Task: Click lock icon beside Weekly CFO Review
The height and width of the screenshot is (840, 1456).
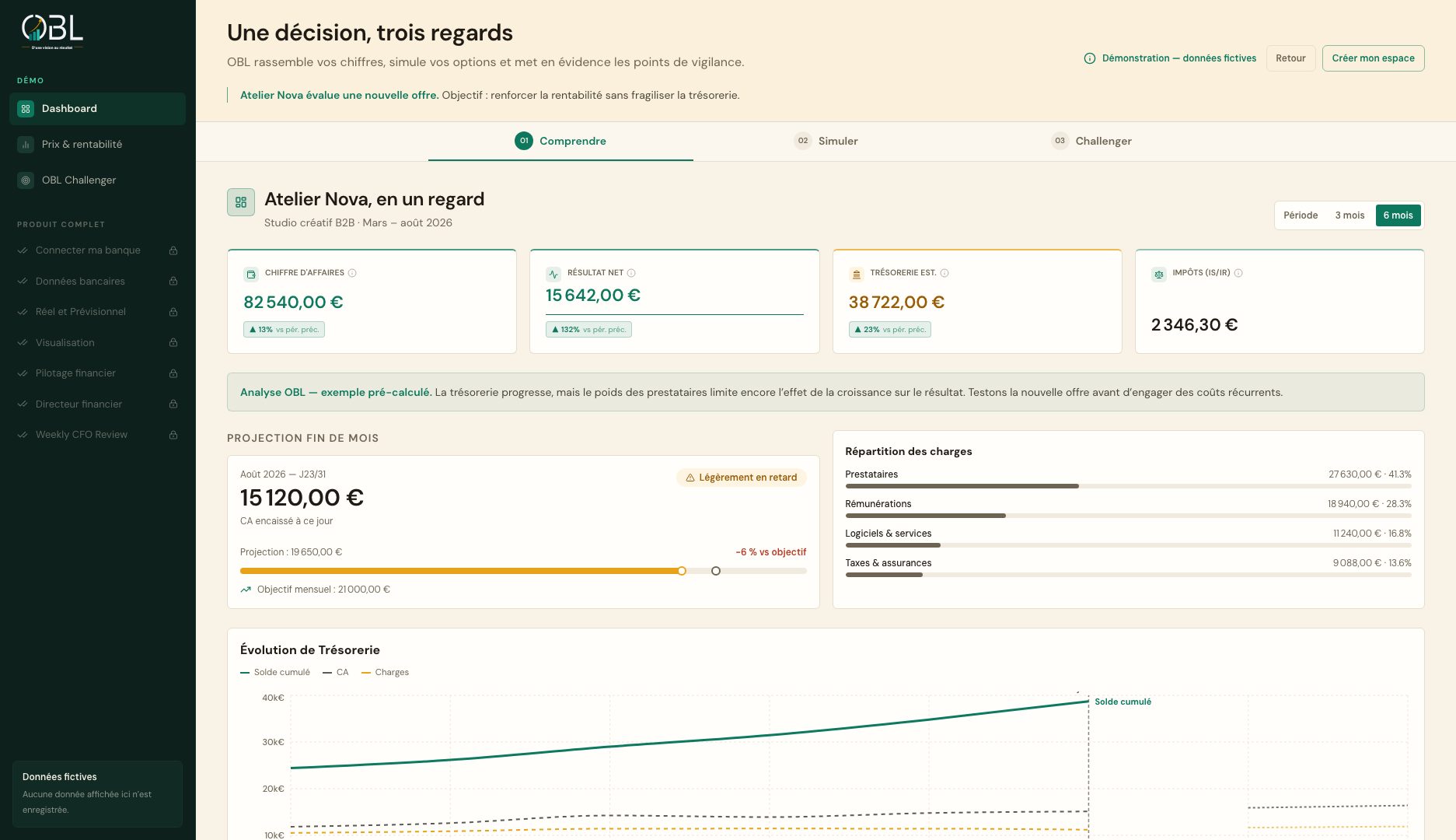Action: click(x=173, y=435)
